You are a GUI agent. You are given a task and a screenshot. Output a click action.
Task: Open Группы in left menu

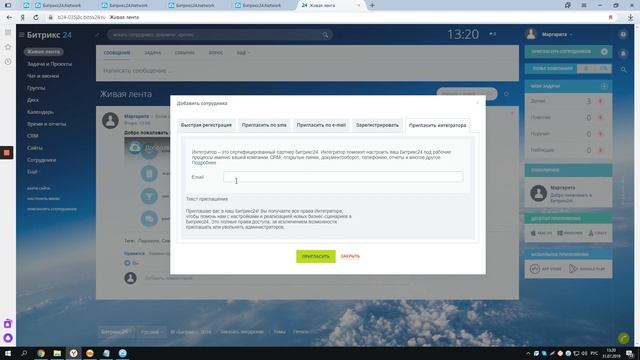(x=36, y=88)
